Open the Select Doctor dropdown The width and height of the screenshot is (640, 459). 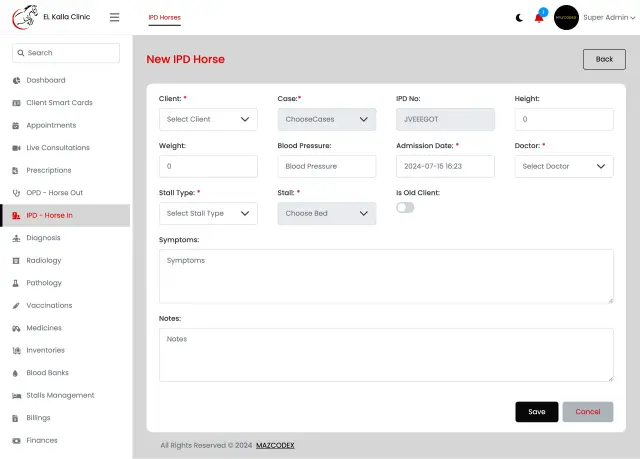(564, 166)
